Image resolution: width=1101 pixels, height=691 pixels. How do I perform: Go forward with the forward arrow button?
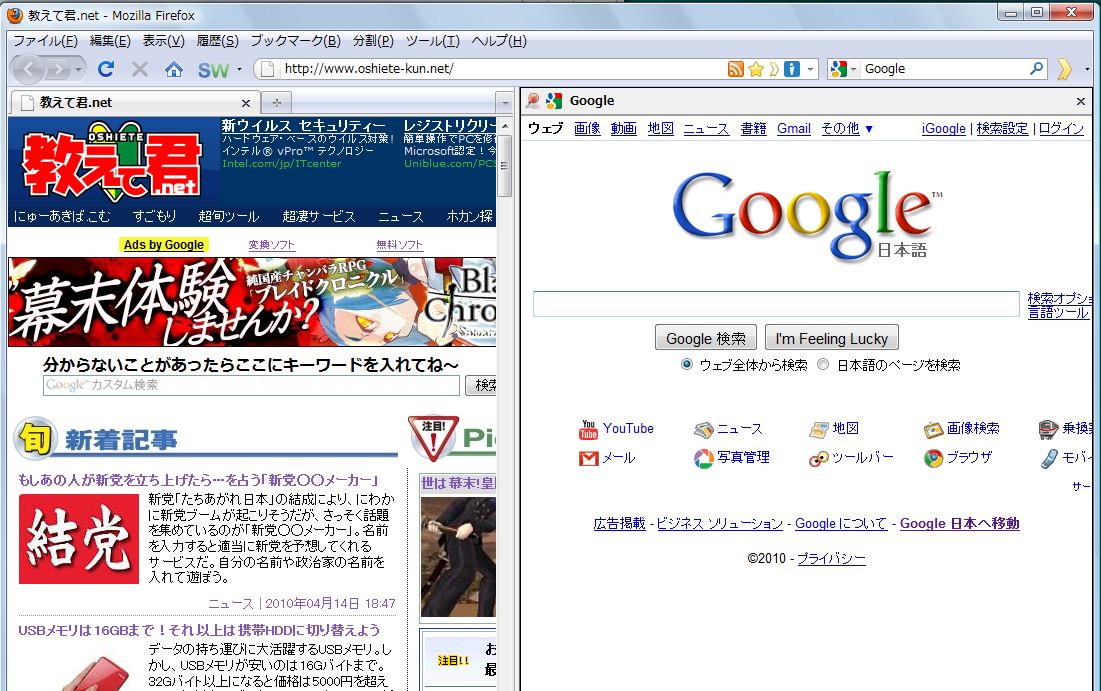click(59, 69)
